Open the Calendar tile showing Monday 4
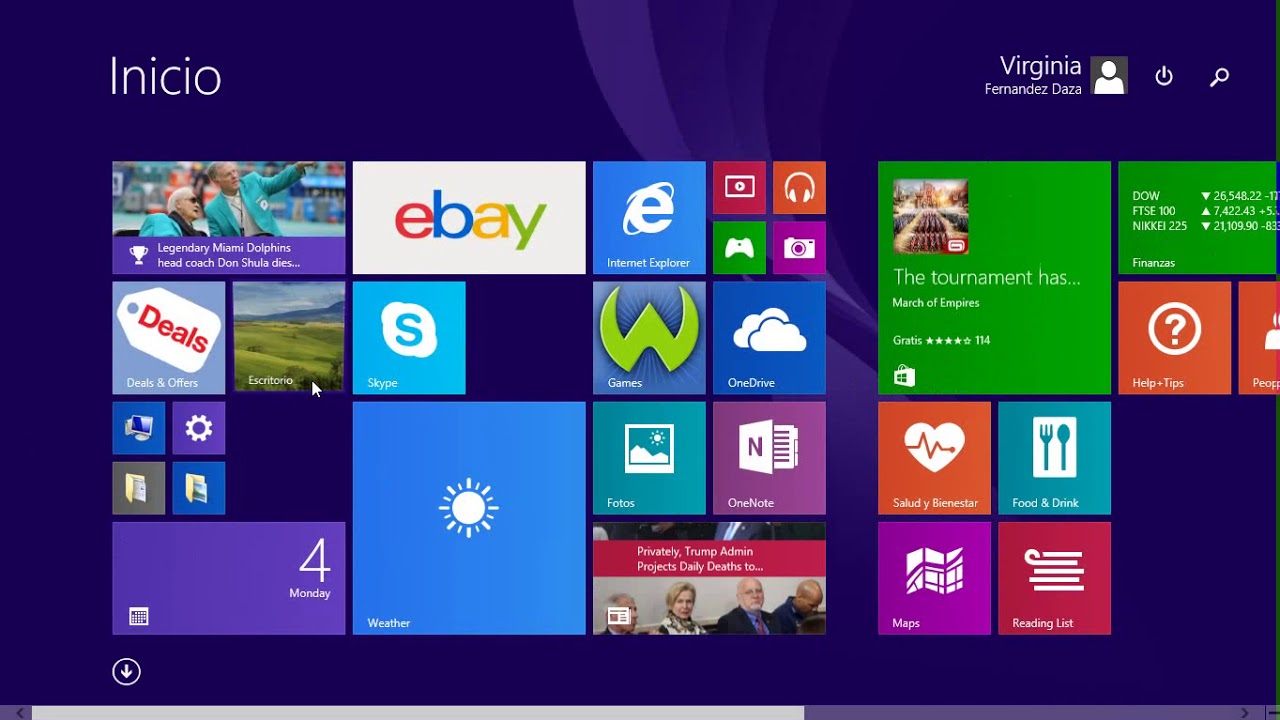 pyautogui.click(x=229, y=578)
